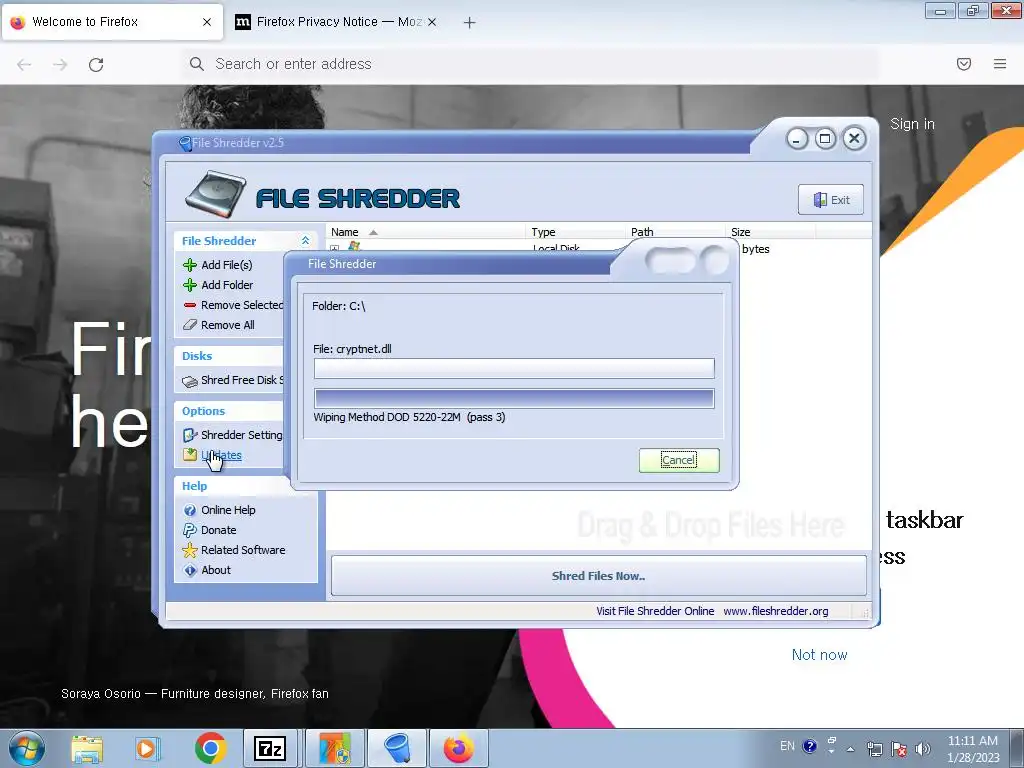Click the Windows security shield taskbar icon

334,748
